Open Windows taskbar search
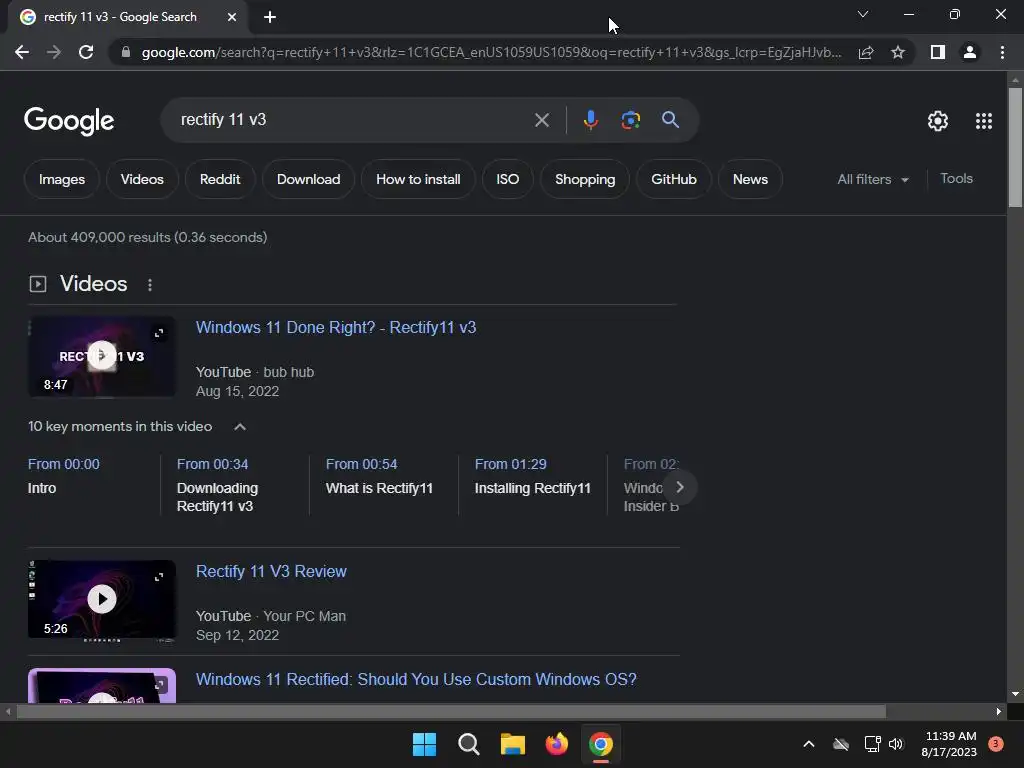Screen dimensions: 1024x768 (469, 744)
